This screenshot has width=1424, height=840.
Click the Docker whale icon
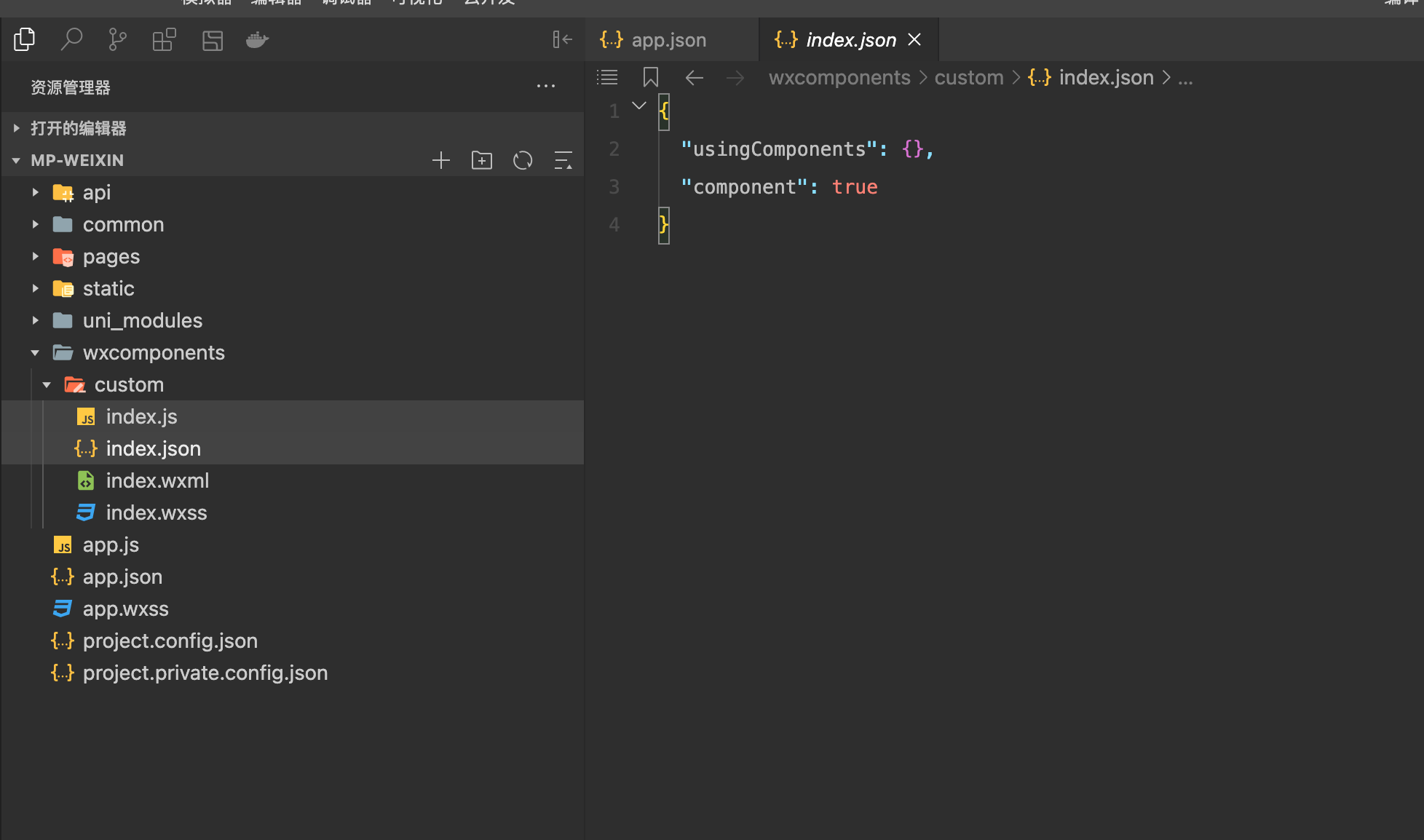(257, 39)
